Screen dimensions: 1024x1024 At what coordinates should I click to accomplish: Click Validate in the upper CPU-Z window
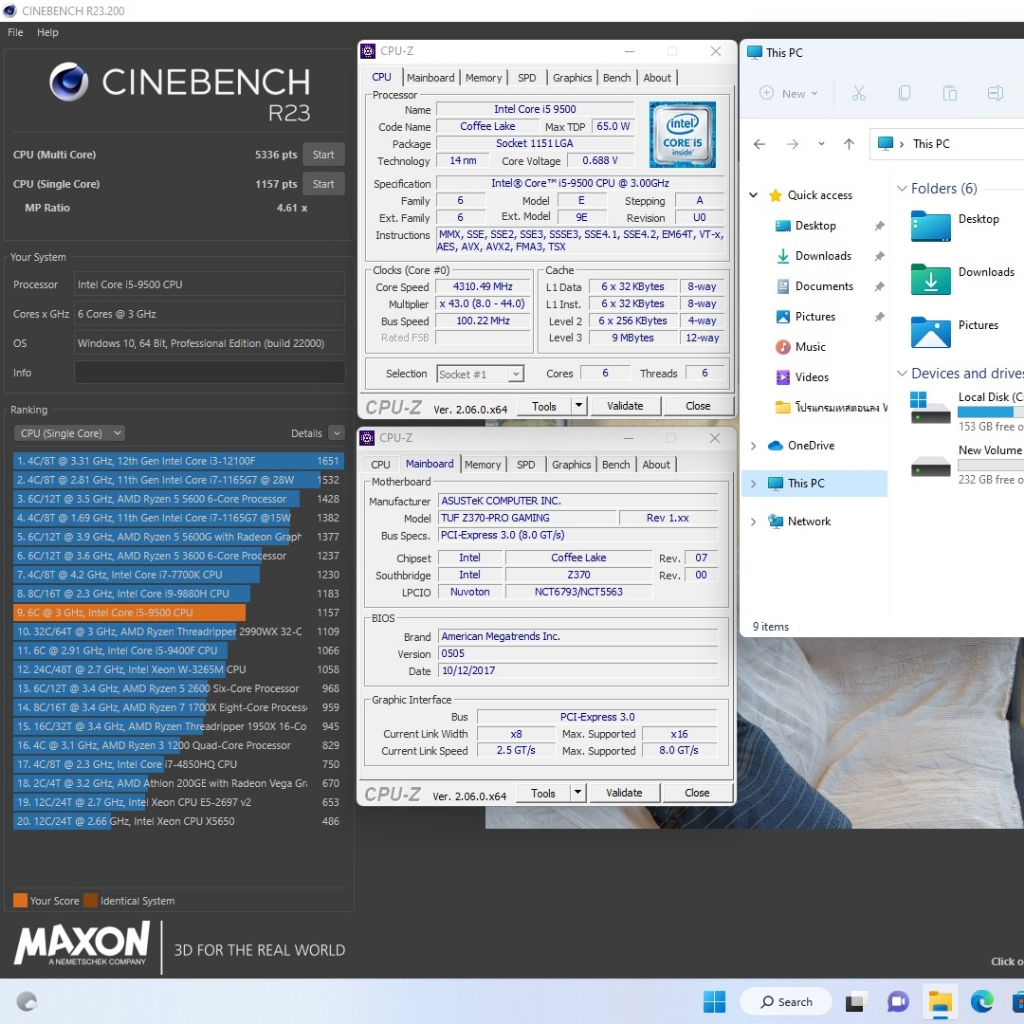[625, 406]
